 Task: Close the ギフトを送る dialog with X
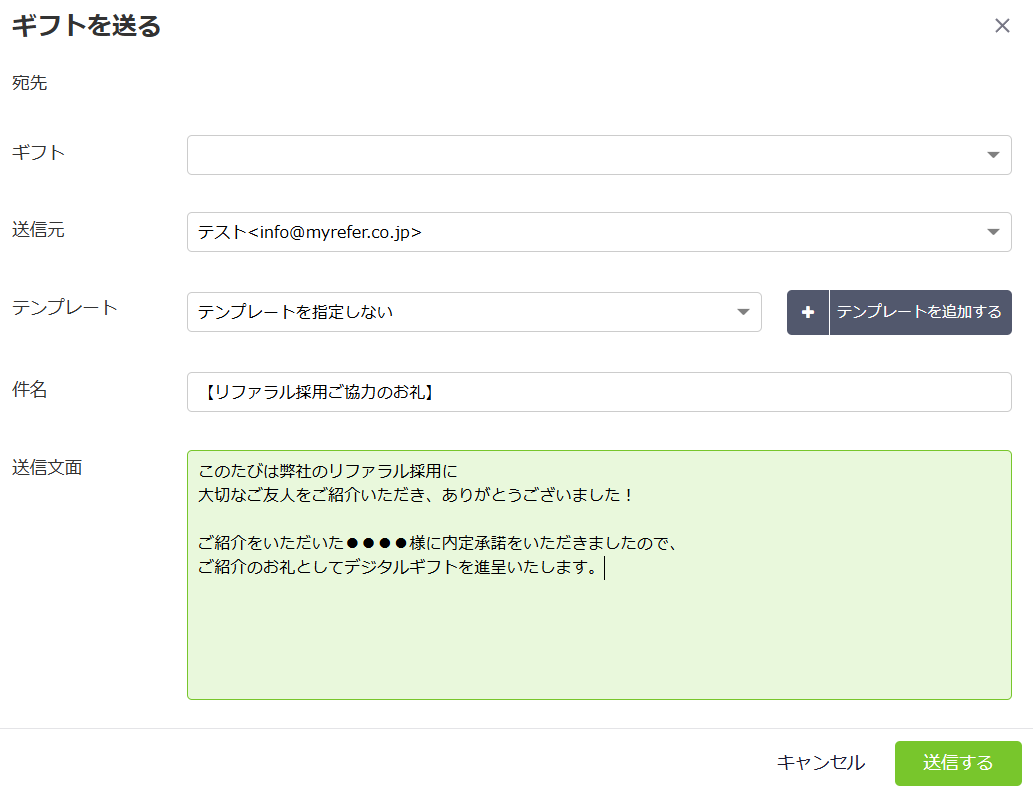[x=1002, y=26]
